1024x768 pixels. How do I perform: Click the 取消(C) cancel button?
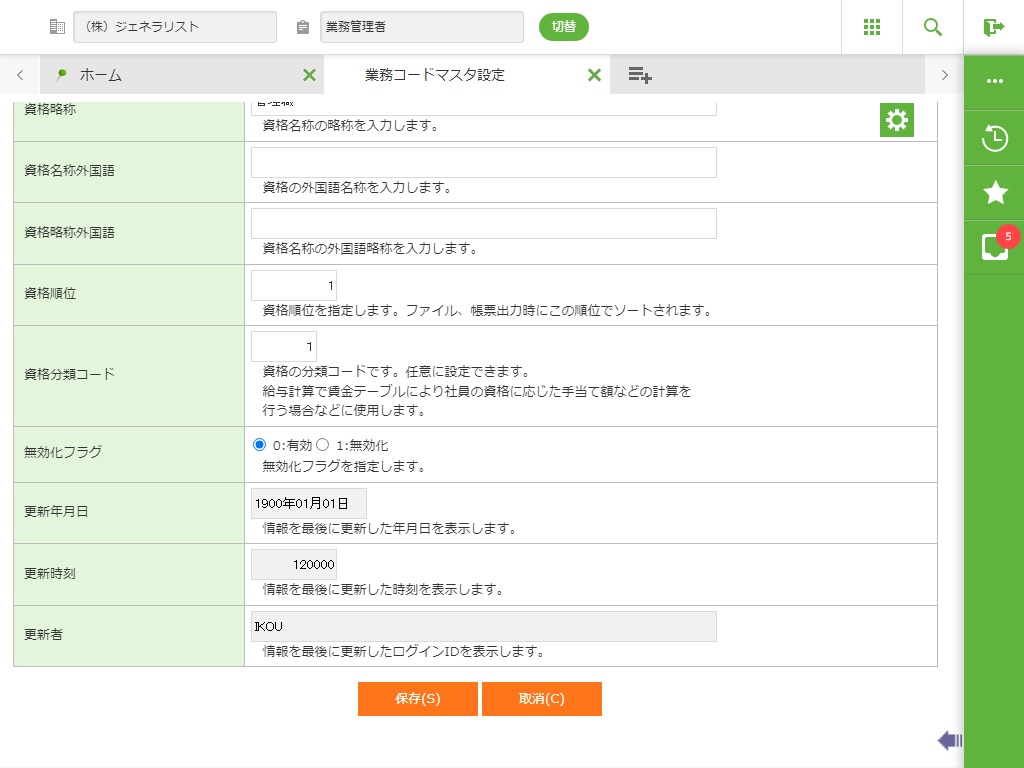(x=541, y=699)
